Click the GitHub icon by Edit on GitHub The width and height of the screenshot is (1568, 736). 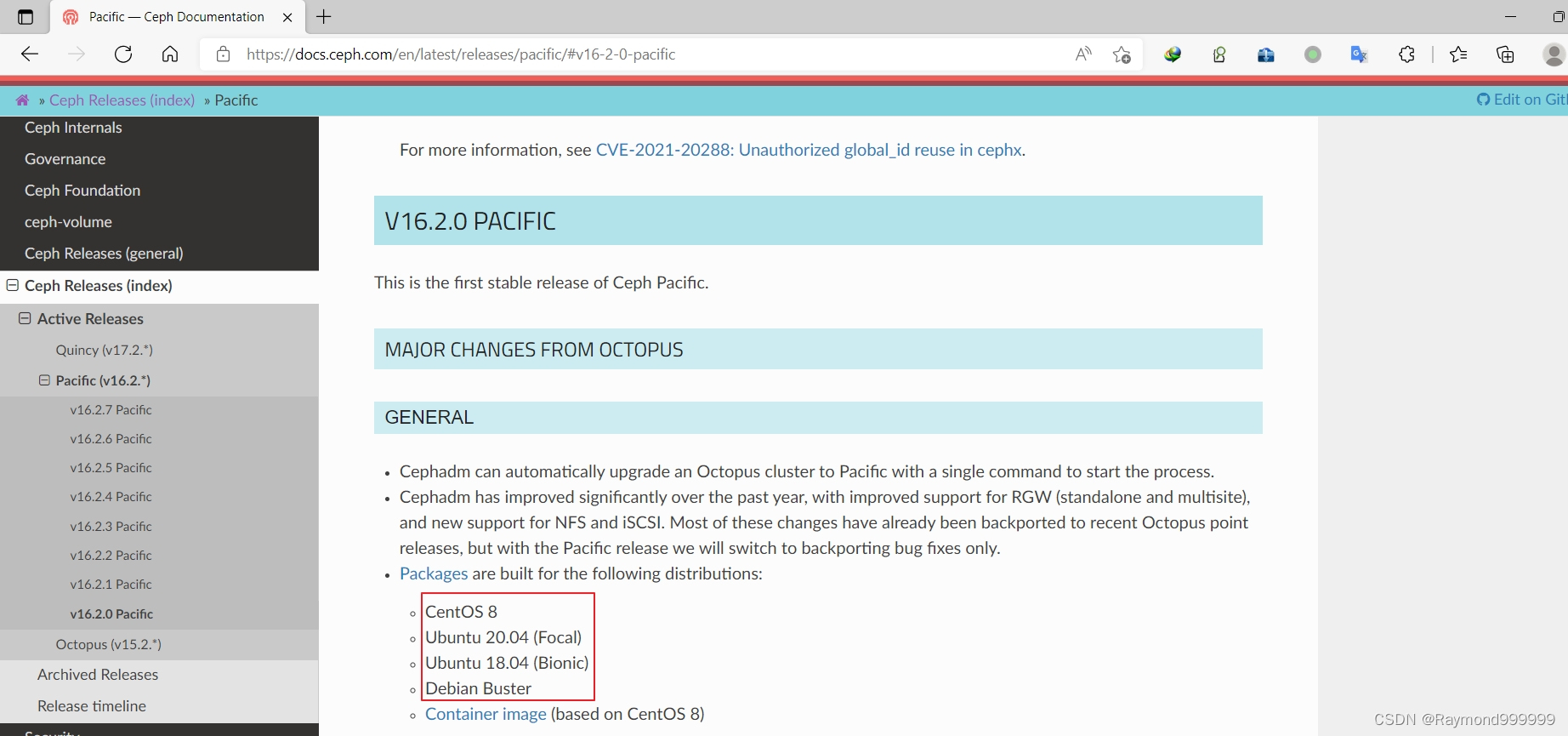click(x=1483, y=100)
